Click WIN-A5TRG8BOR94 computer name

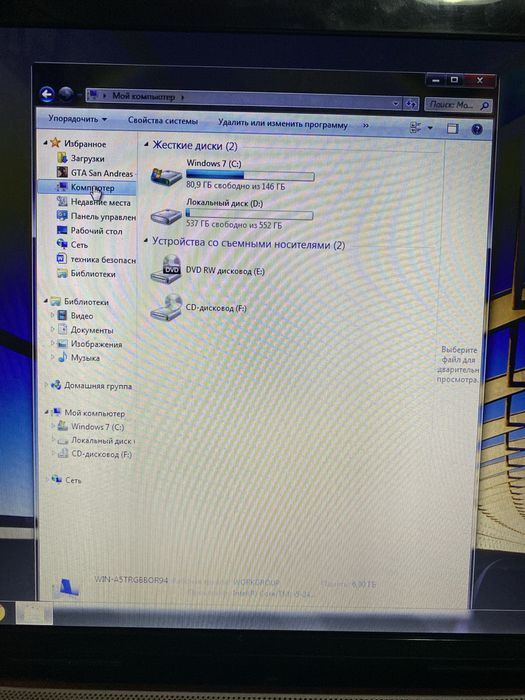[x=131, y=580]
